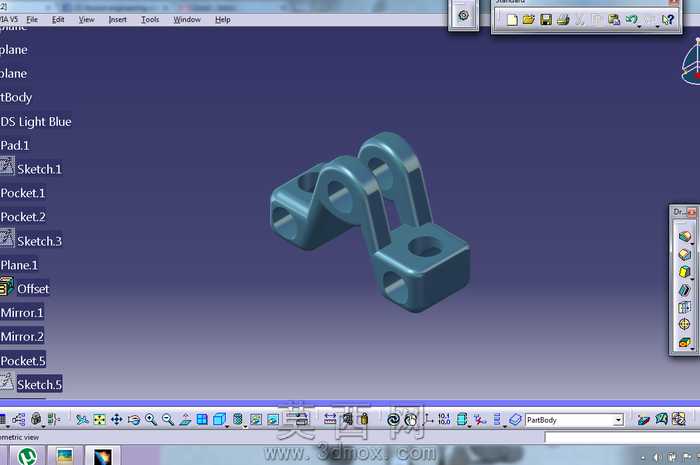Click the Print icon in Standard toolbar

pyautogui.click(x=563, y=20)
